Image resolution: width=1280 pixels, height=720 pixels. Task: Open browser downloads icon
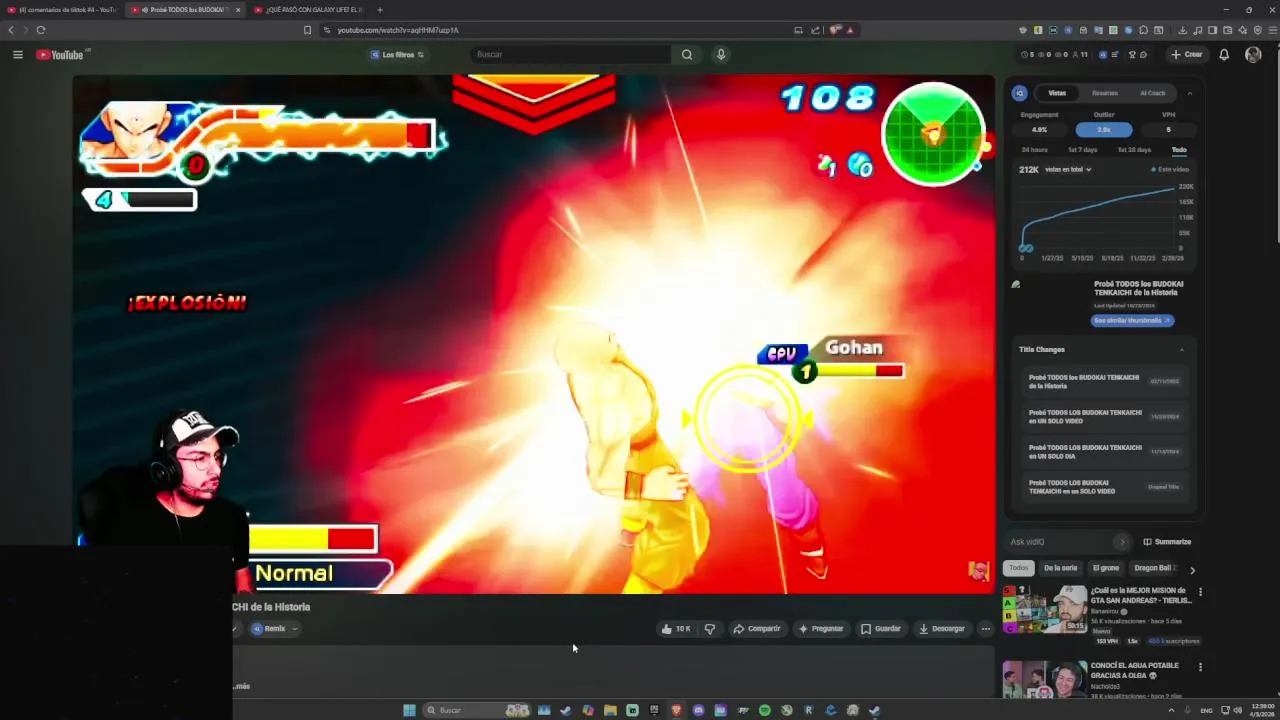tap(1183, 30)
